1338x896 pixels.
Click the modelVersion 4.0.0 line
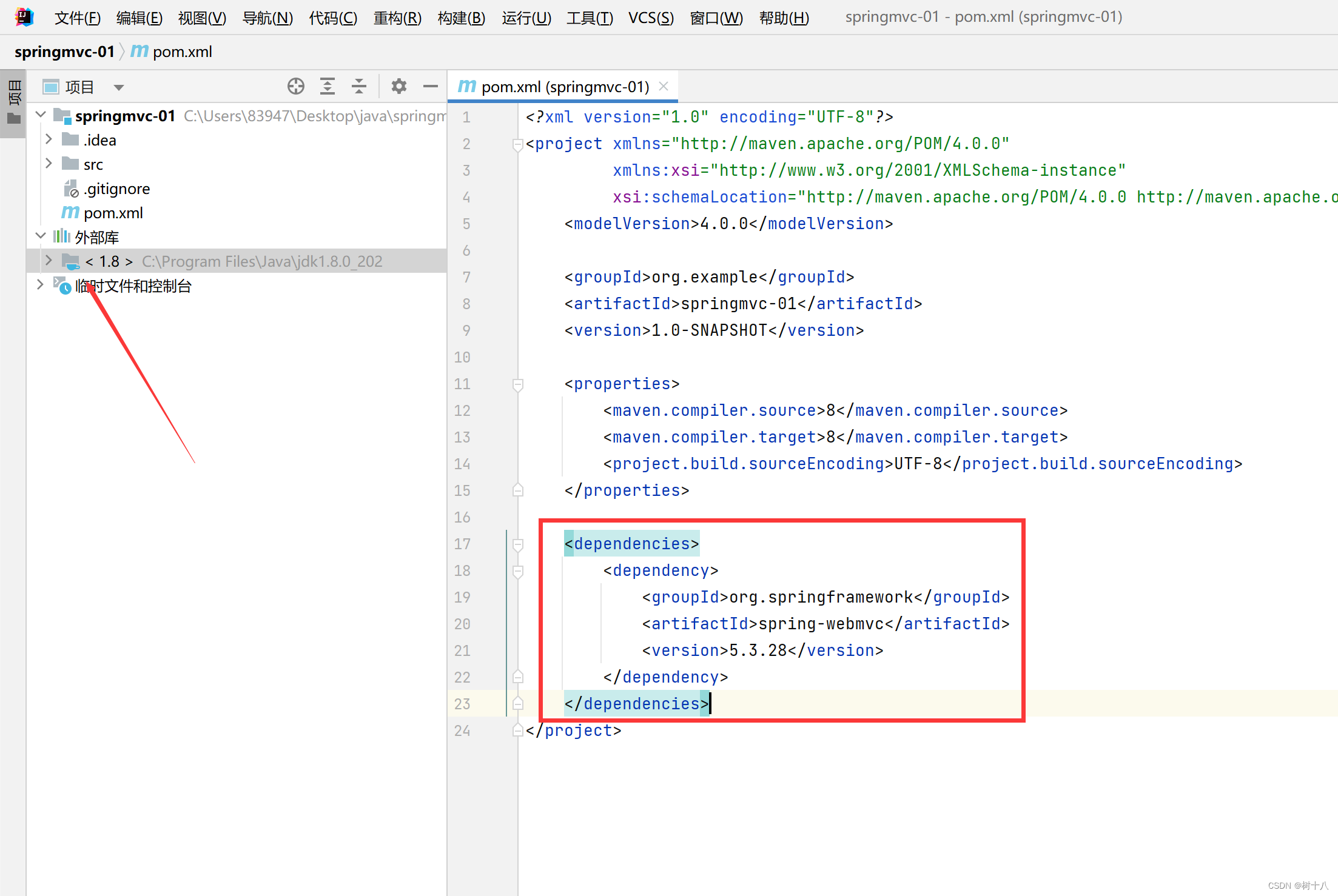point(728,224)
